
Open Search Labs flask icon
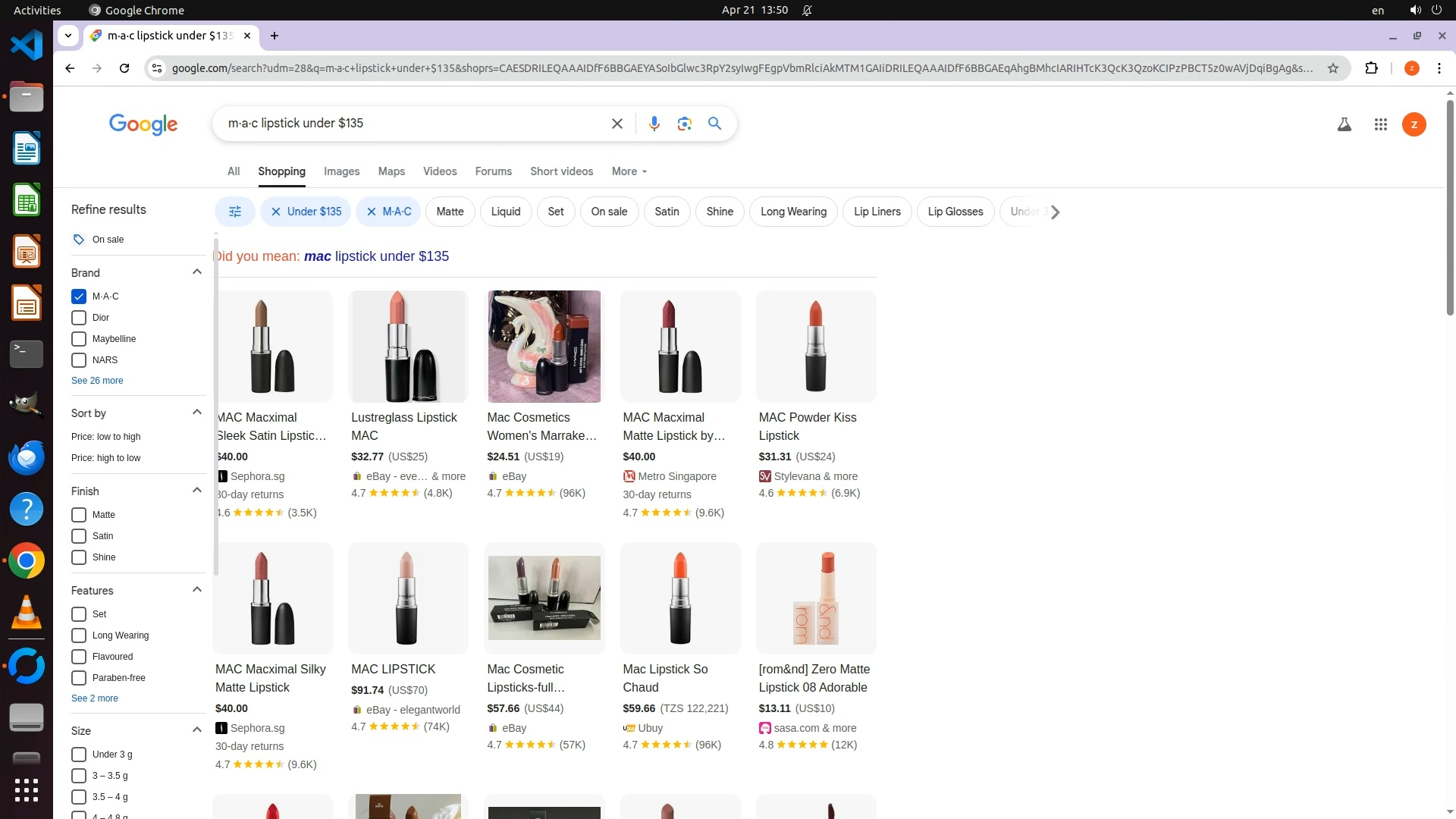1344,124
